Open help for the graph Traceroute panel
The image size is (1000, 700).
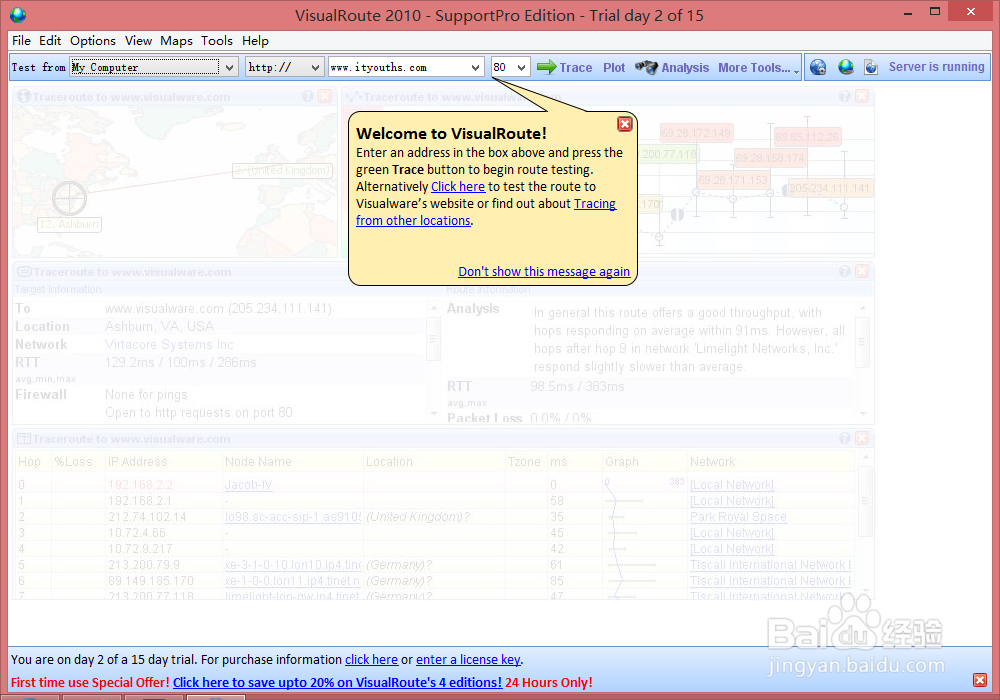tap(845, 96)
